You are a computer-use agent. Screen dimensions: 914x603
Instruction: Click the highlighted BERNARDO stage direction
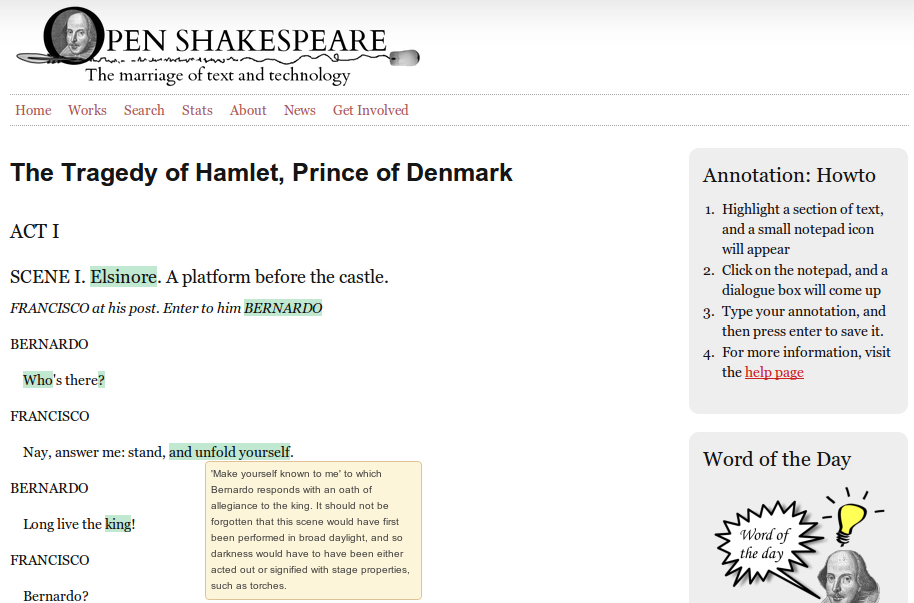pyautogui.click(x=283, y=308)
